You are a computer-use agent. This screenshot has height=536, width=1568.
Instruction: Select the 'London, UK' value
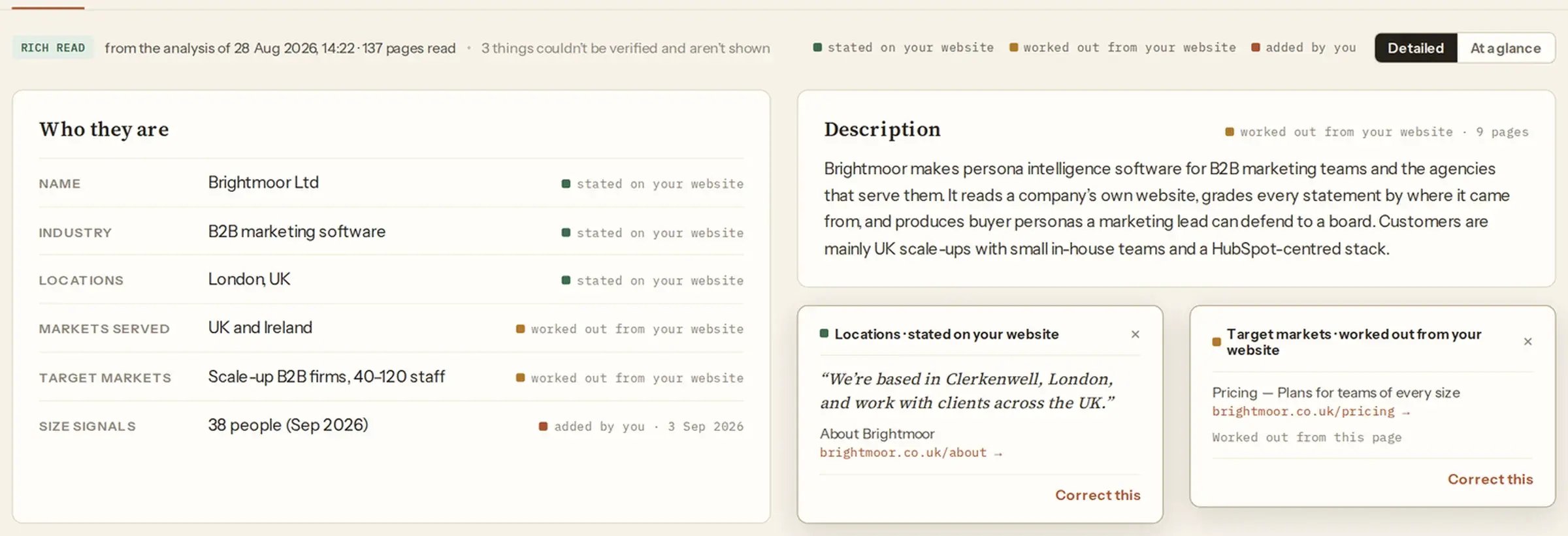[249, 279]
